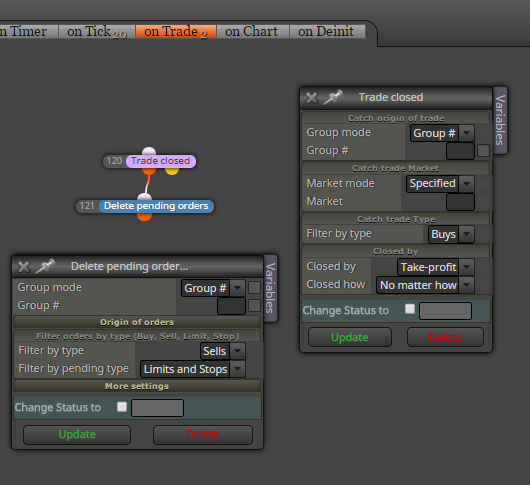Viewport: 530px width, 485px height.
Task: Select the Delete pending orders node 121
Action: (156, 206)
